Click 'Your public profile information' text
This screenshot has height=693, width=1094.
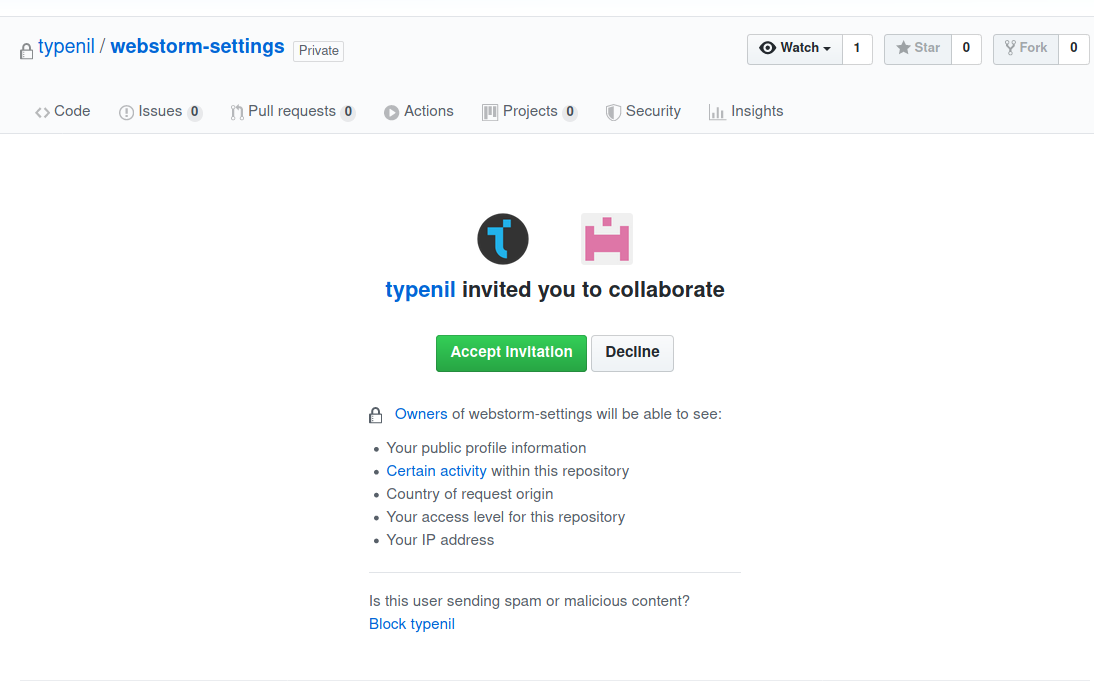(x=486, y=448)
